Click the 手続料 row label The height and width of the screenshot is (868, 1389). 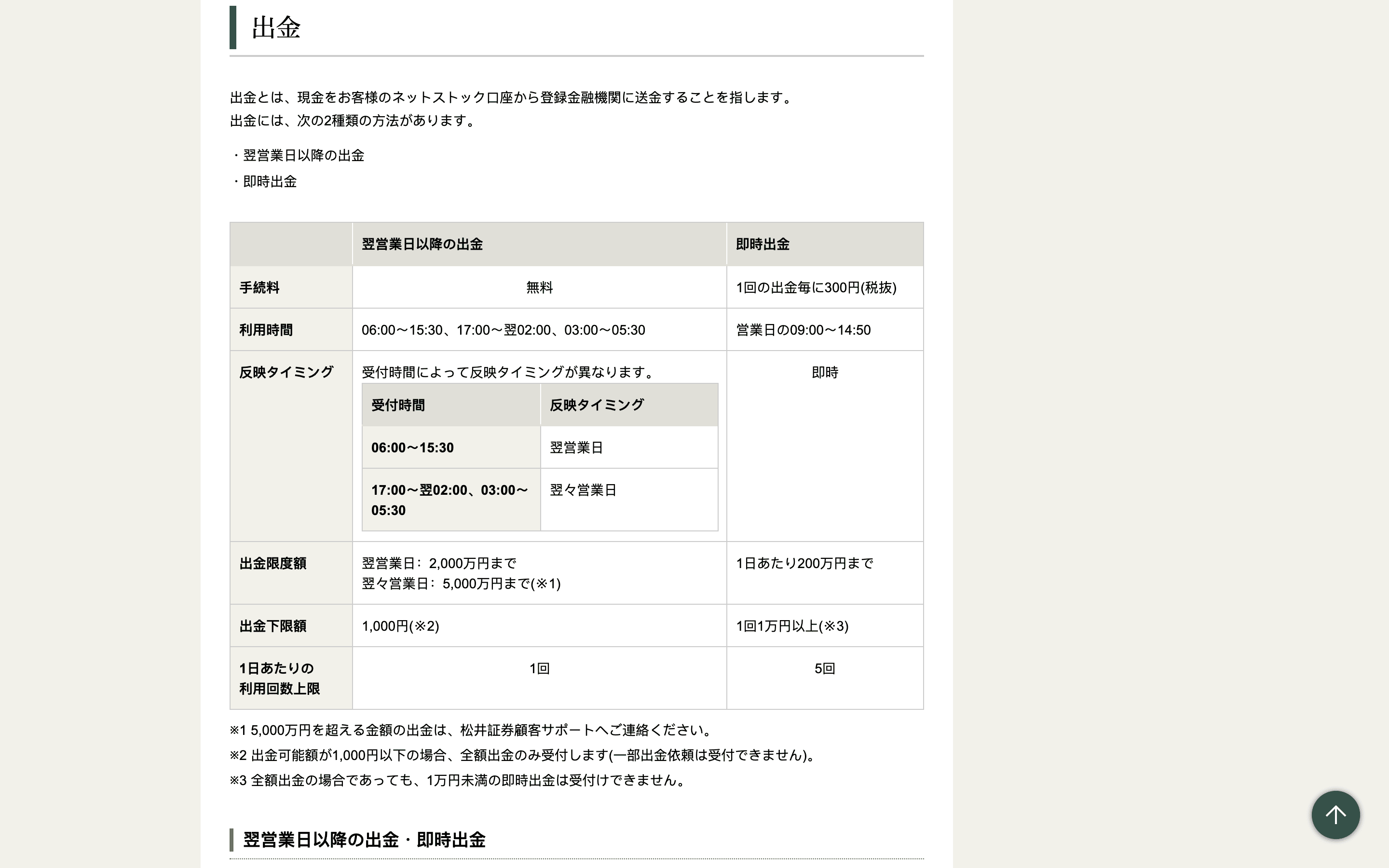[x=259, y=287]
